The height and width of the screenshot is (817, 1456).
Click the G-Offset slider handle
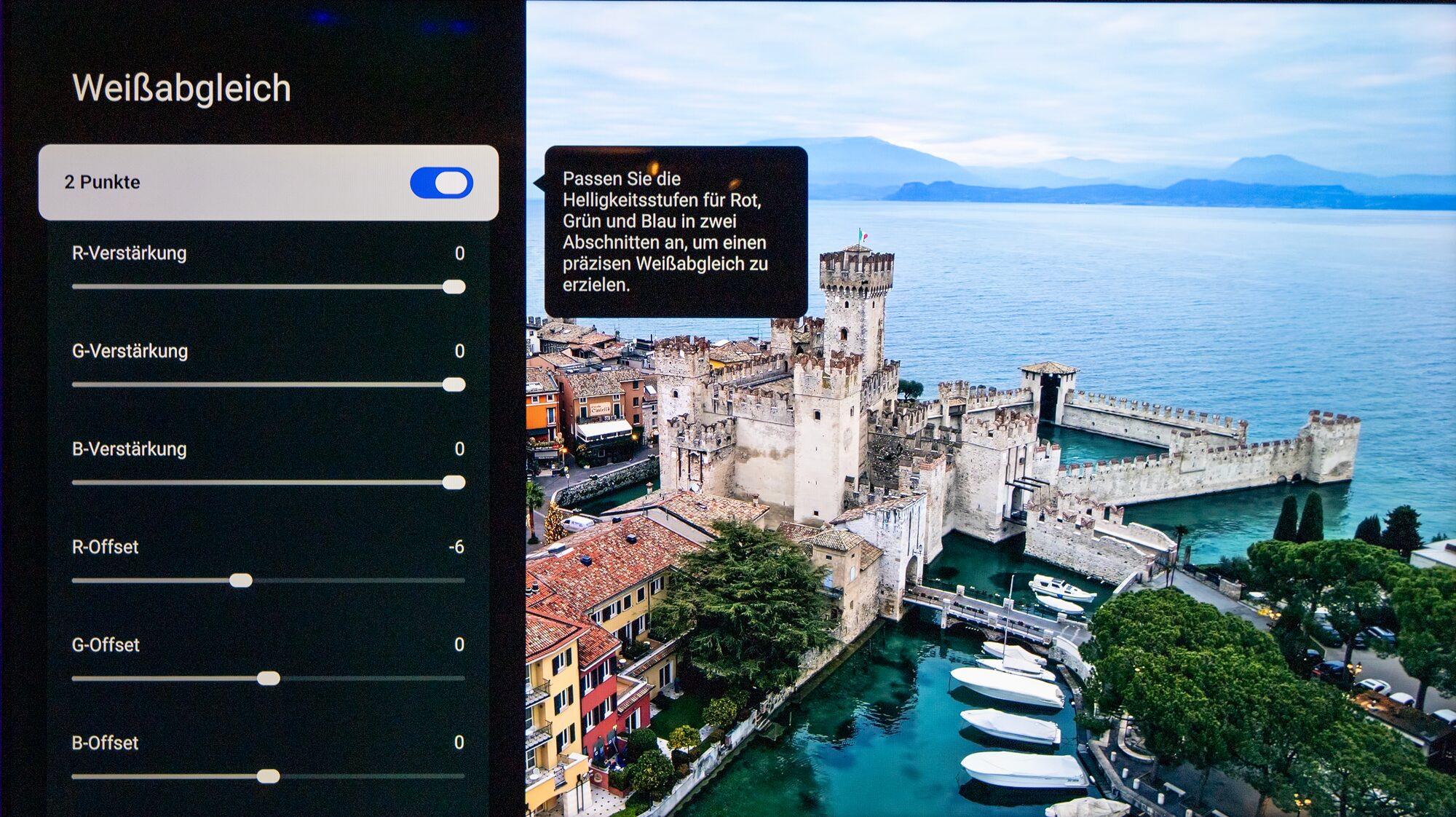(x=269, y=679)
